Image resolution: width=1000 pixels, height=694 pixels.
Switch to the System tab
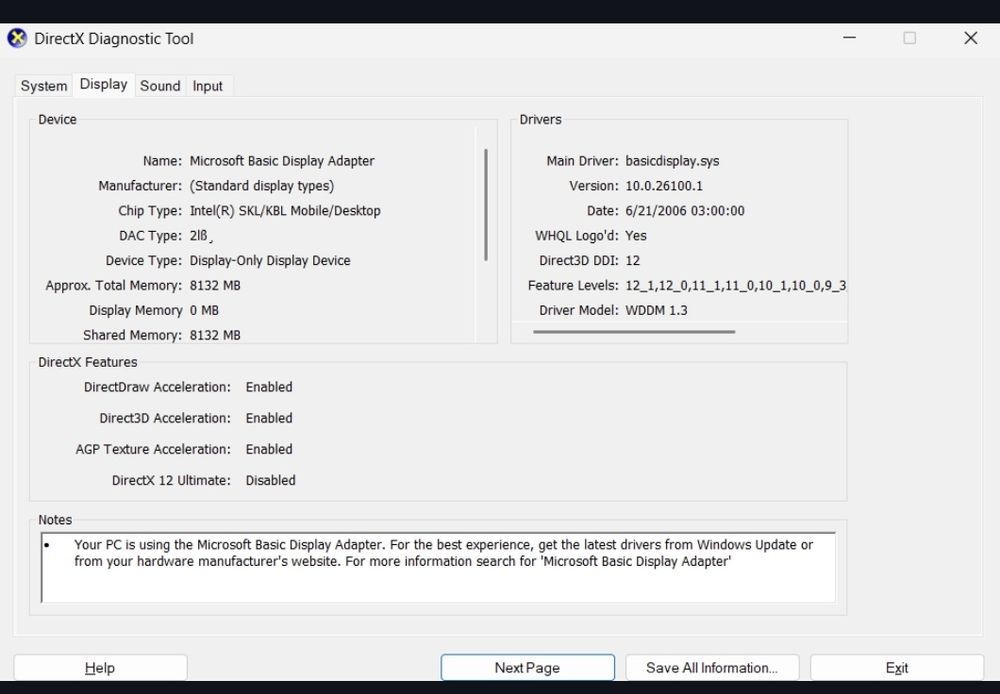[x=43, y=85]
